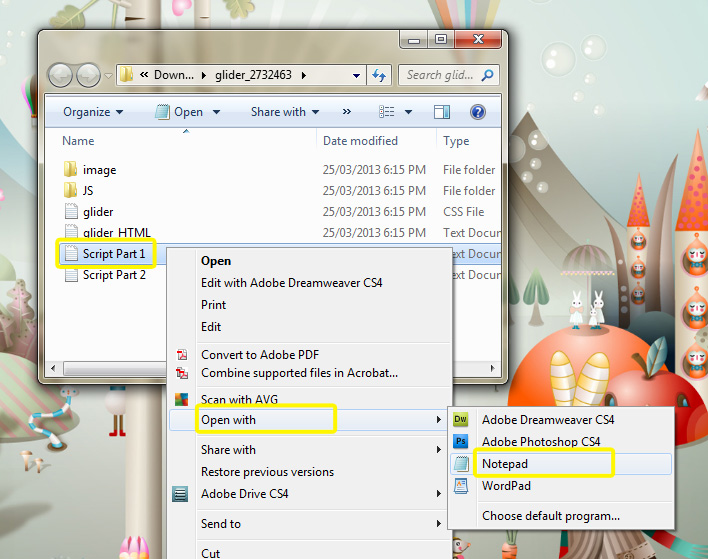Choose Adobe Photoshop CS4 from submenu
Image resolution: width=708 pixels, height=559 pixels.
click(540, 442)
